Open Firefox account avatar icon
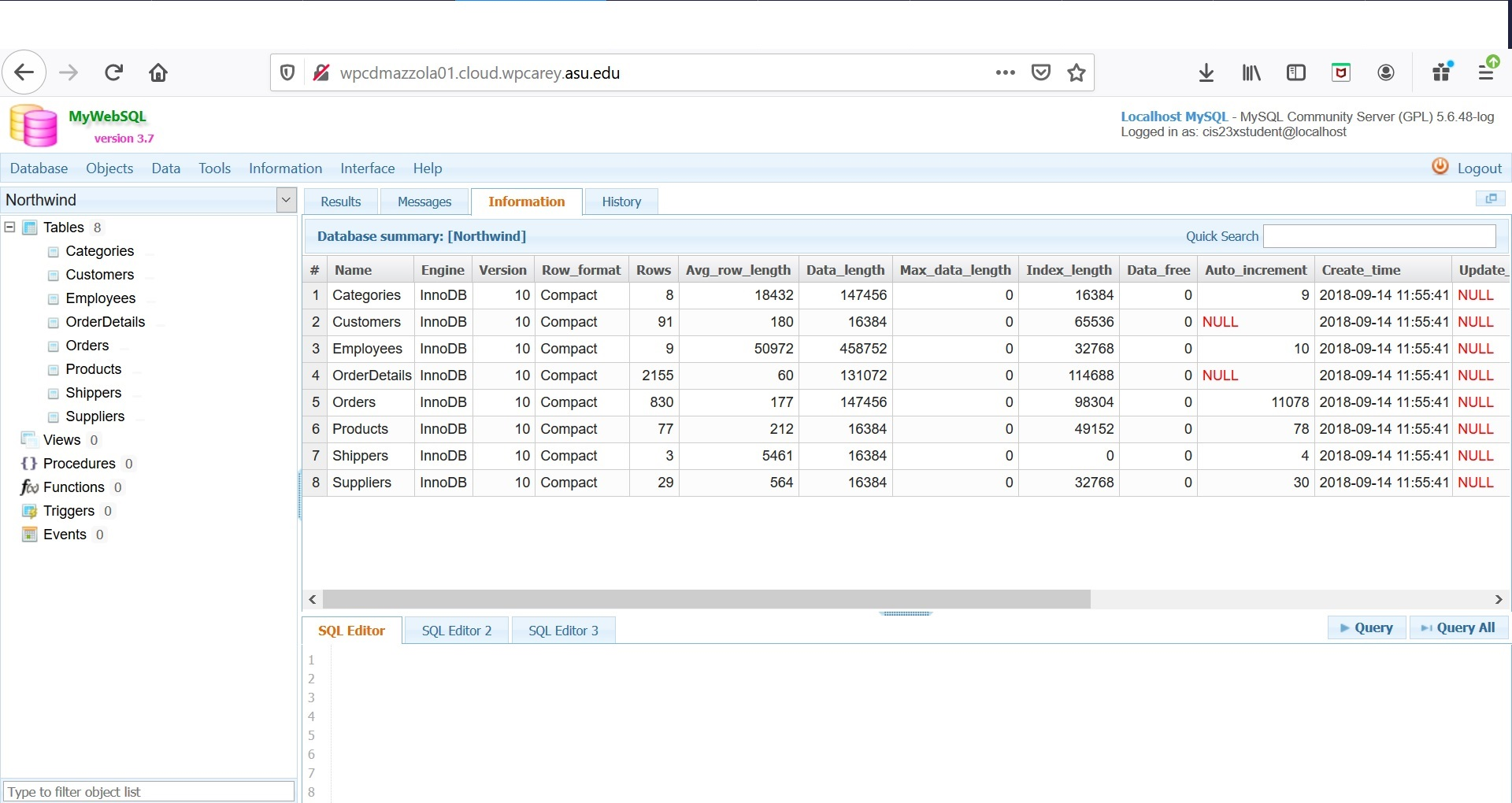Image resolution: width=1512 pixels, height=803 pixels. (1386, 73)
